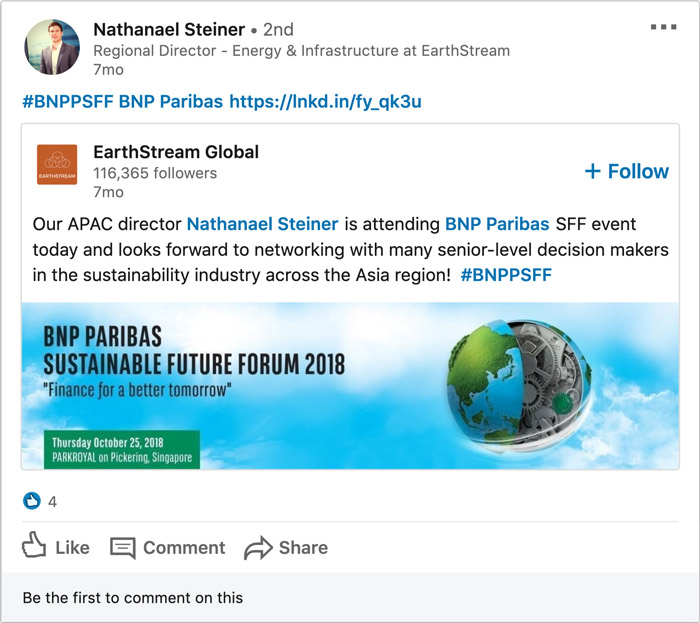Open Nathanael Steiner's profile photo
The width and height of the screenshot is (700, 623).
(52, 47)
